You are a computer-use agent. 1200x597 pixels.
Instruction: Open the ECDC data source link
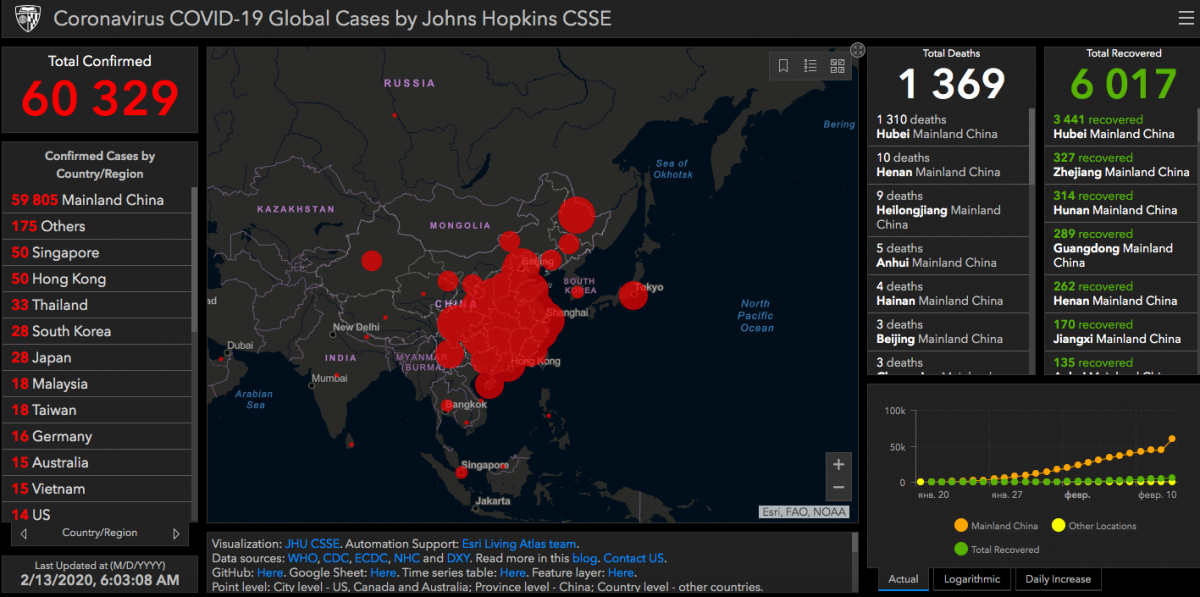point(371,558)
